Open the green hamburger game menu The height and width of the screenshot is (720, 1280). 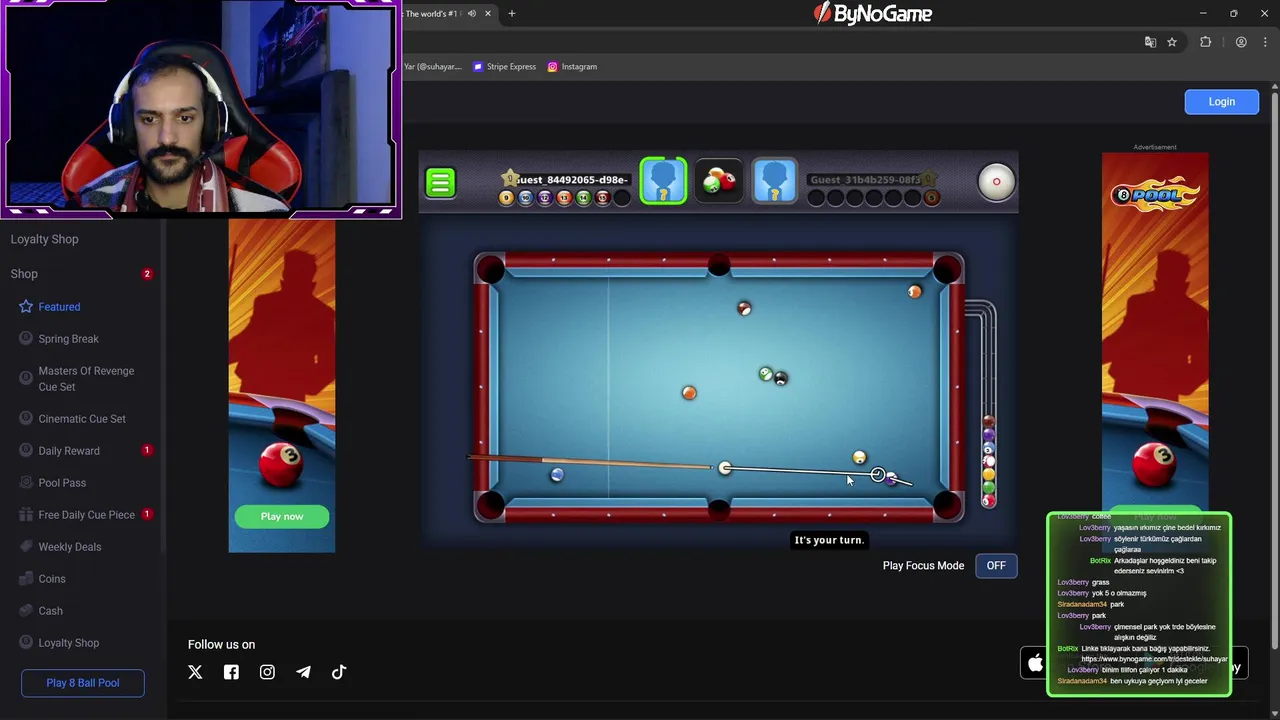440,182
